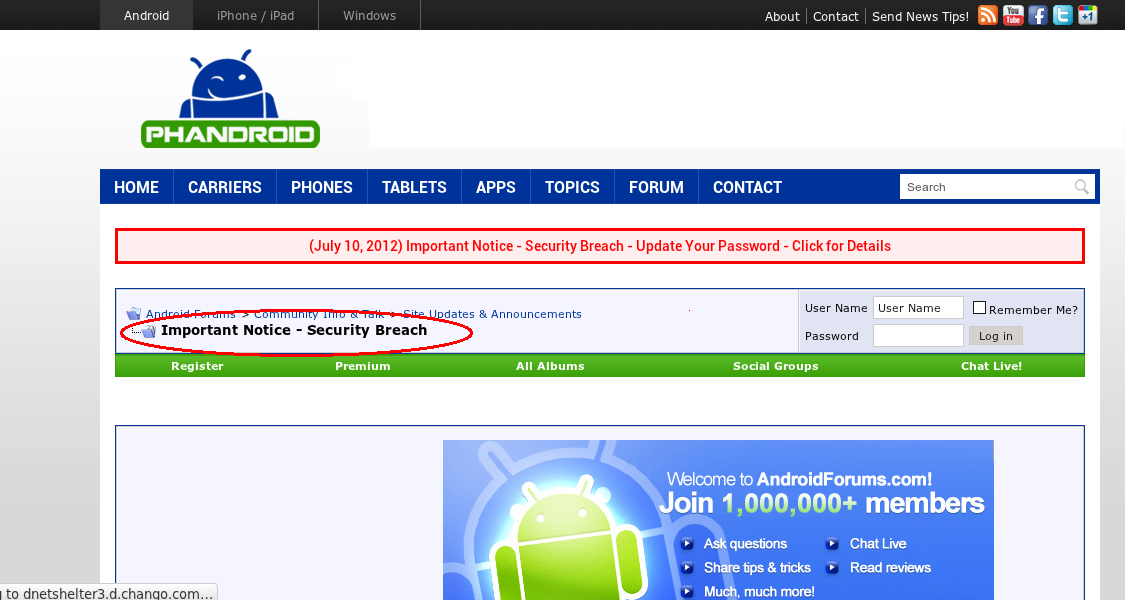Image resolution: width=1125 pixels, height=600 pixels.
Task: Click folder icon beside Important Notice title
Action: click(x=149, y=331)
